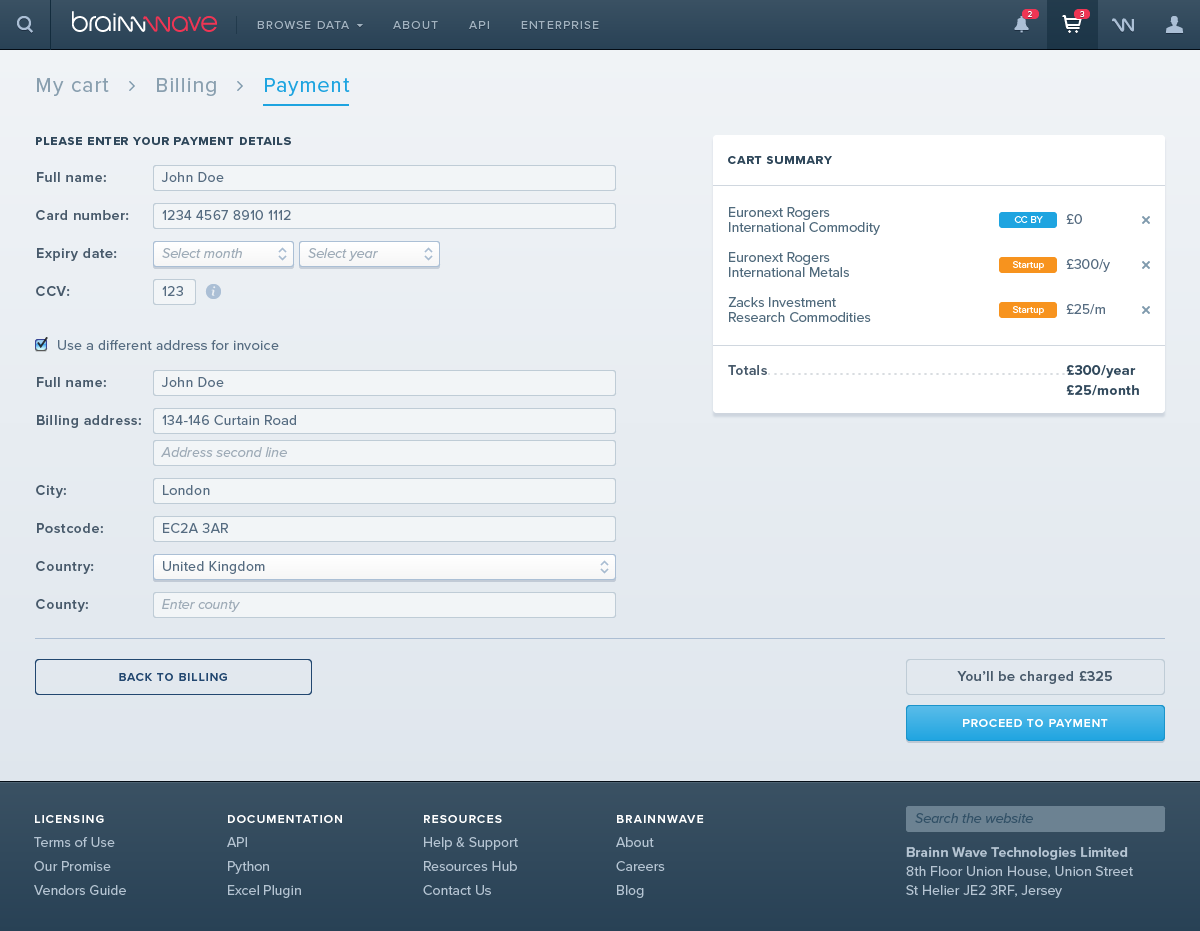Click the £300/year total text
Image resolution: width=1200 pixels, height=931 pixels.
coord(1101,371)
